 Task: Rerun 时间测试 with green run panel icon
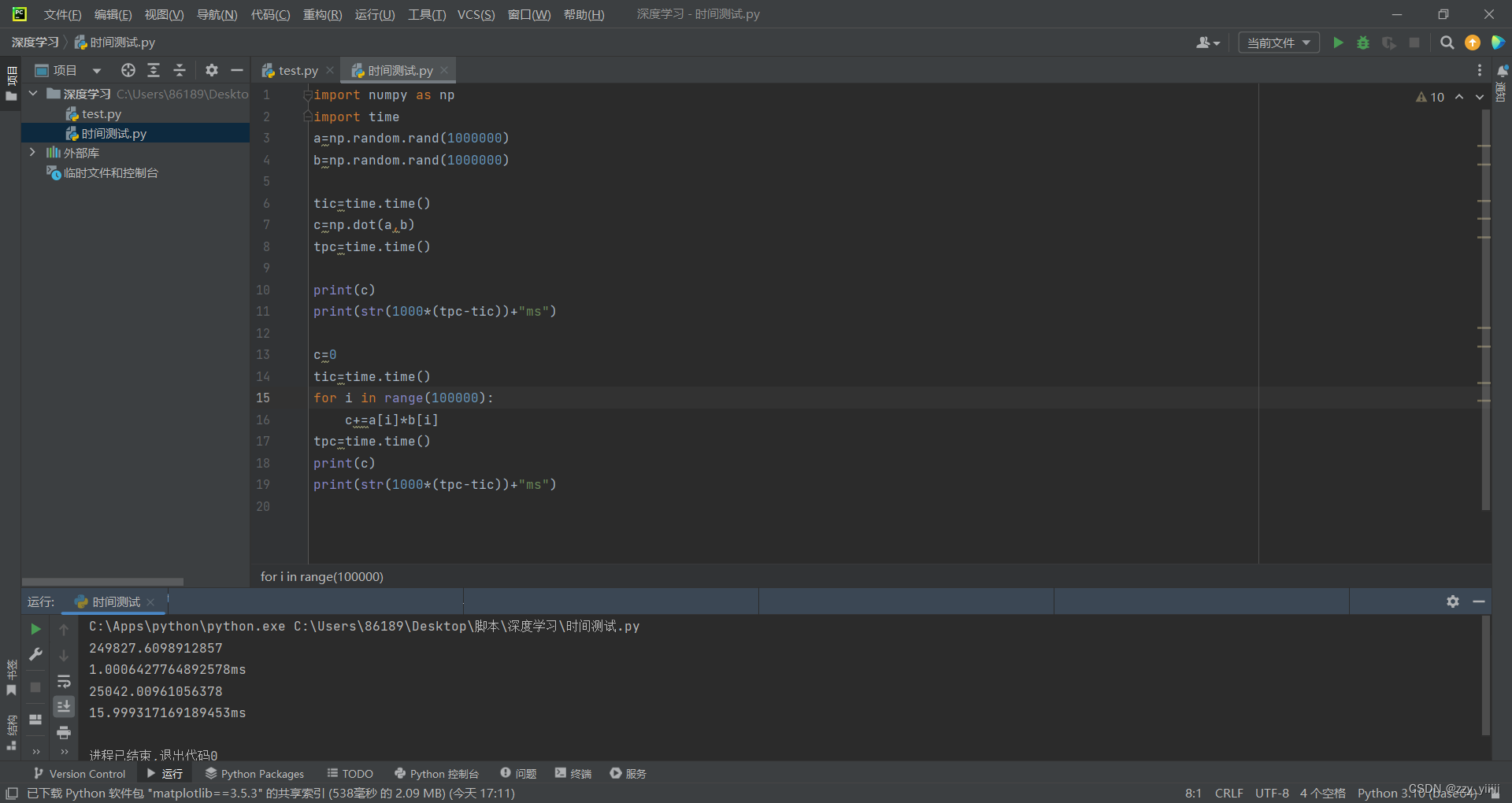tap(35, 629)
